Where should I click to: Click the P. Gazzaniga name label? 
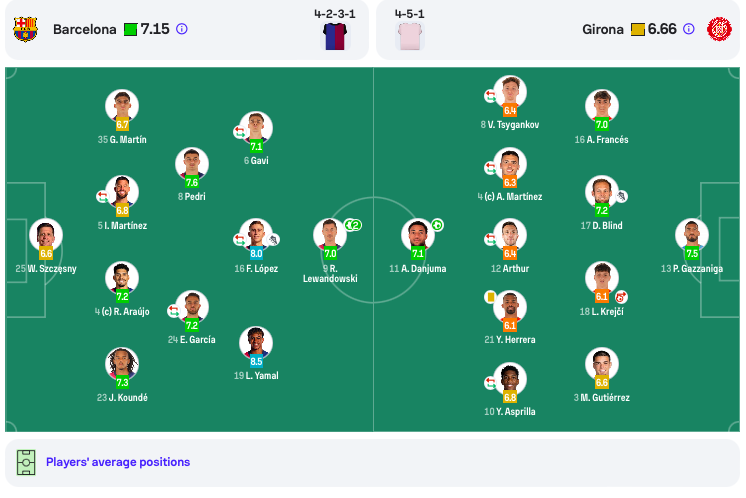(692, 269)
